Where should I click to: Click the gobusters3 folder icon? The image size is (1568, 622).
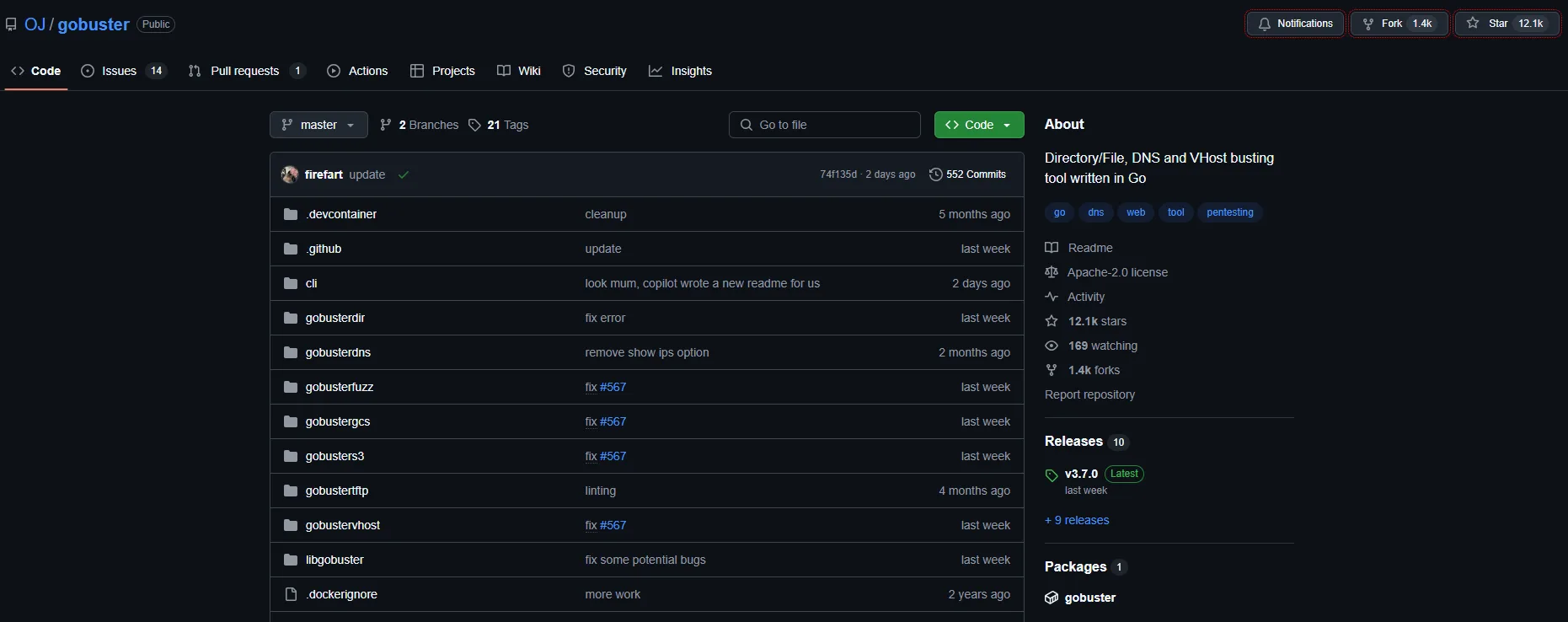click(291, 456)
